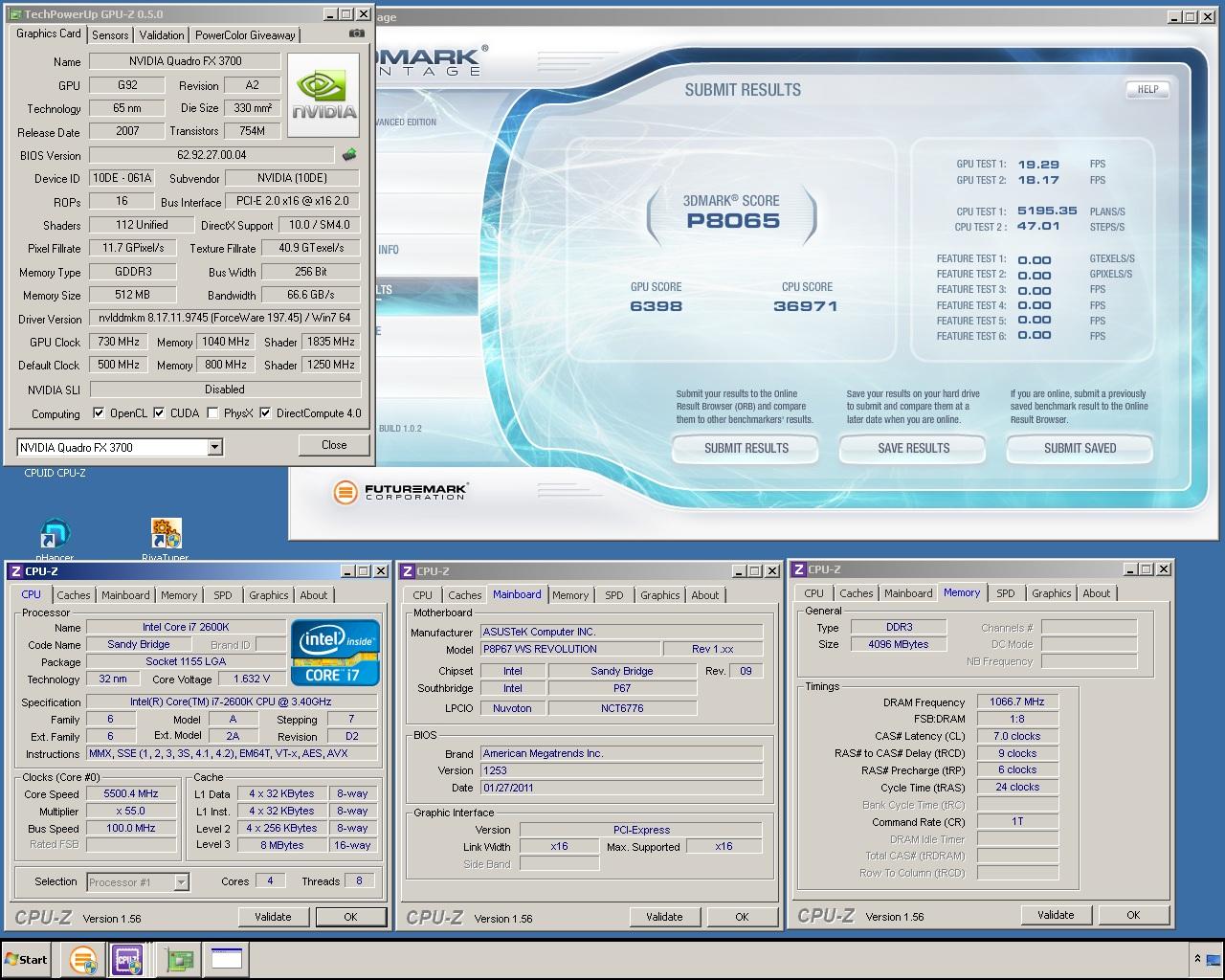Screen dimensions: 1225x980
Task: Click Validate in the CPU-Z Memory window
Action: [1056, 915]
